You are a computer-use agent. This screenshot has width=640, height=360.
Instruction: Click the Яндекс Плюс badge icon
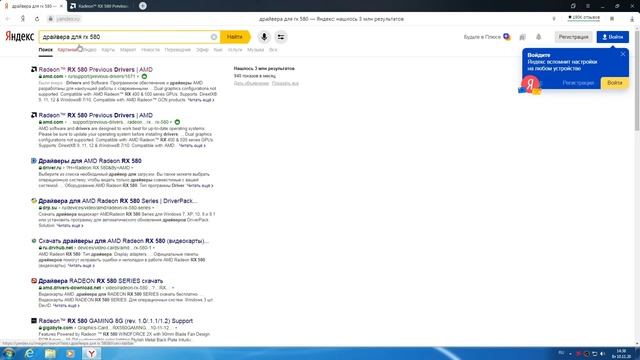(507, 36)
